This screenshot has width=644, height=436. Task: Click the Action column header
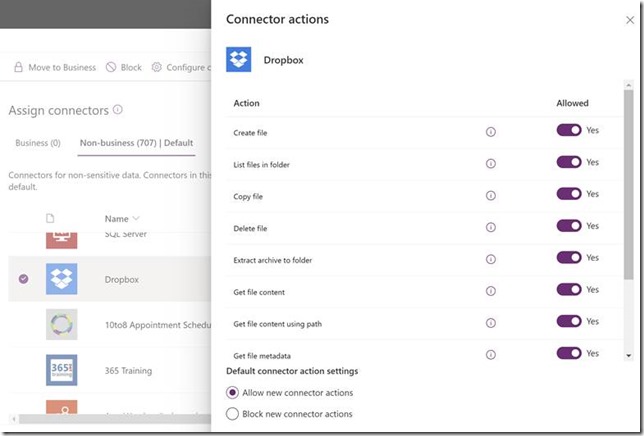point(246,103)
